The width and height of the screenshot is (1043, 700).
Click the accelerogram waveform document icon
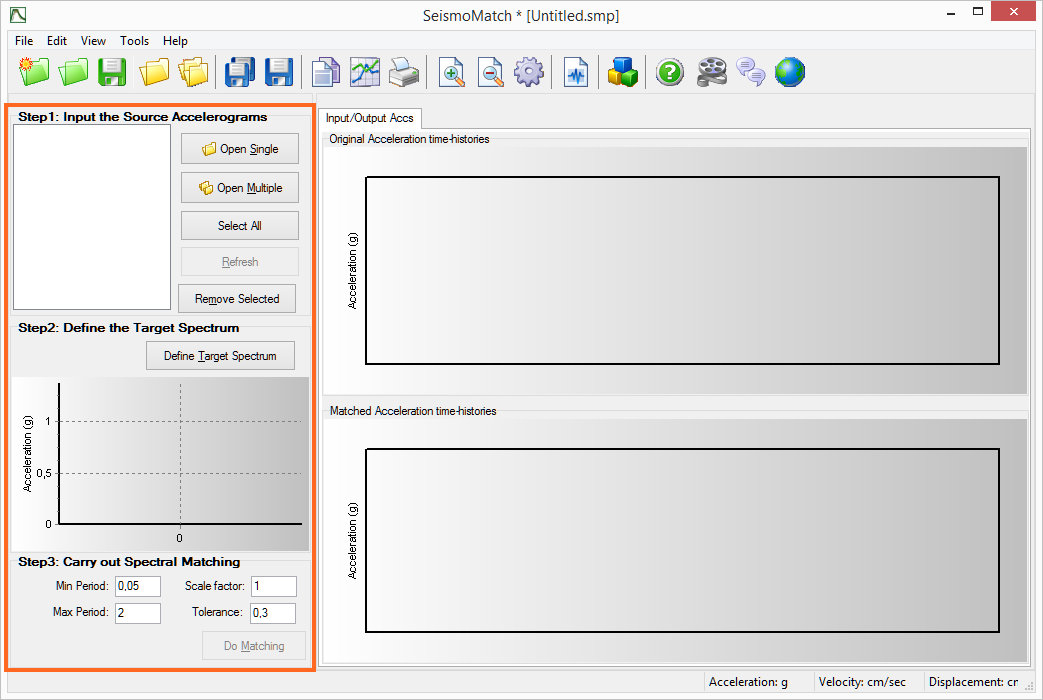[x=576, y=72]
